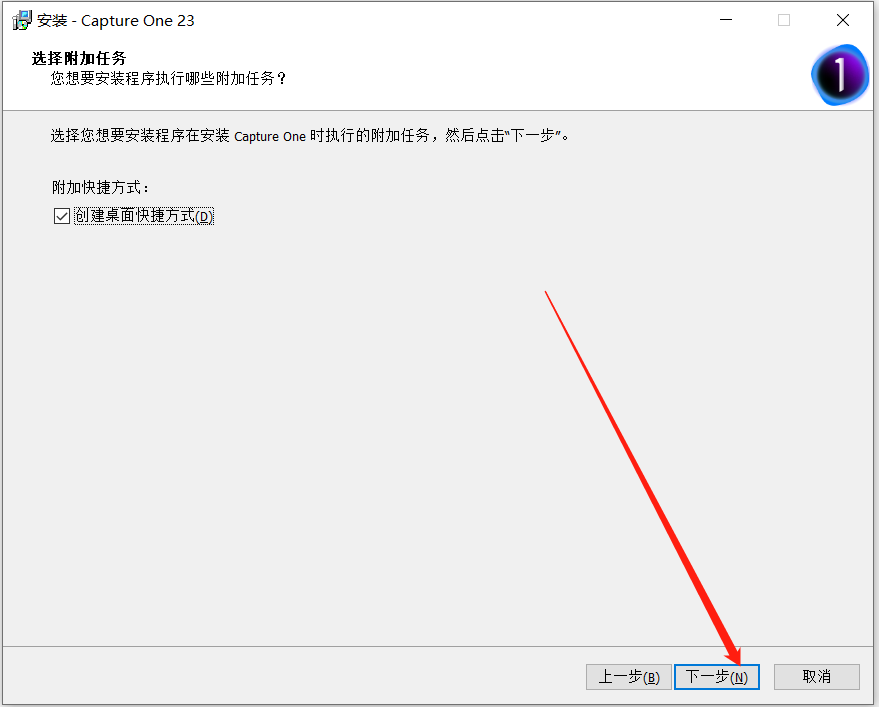Click the tail start of the red arrow
The image size is (879, 707).
coord(545,292)
